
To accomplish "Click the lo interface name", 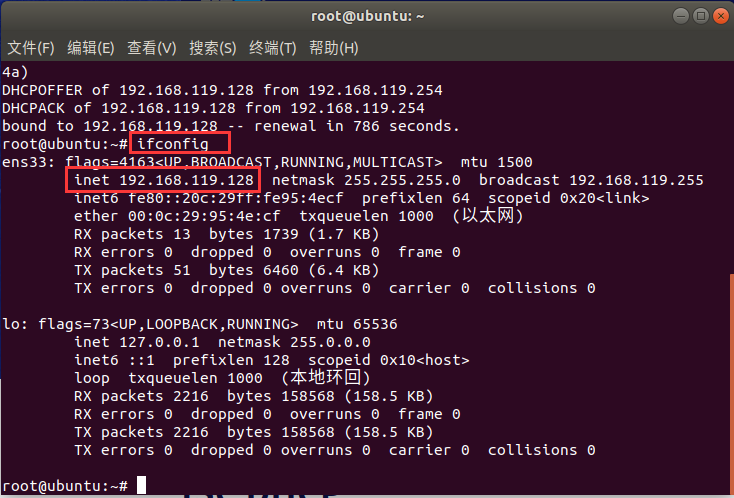I will (15, 324).
